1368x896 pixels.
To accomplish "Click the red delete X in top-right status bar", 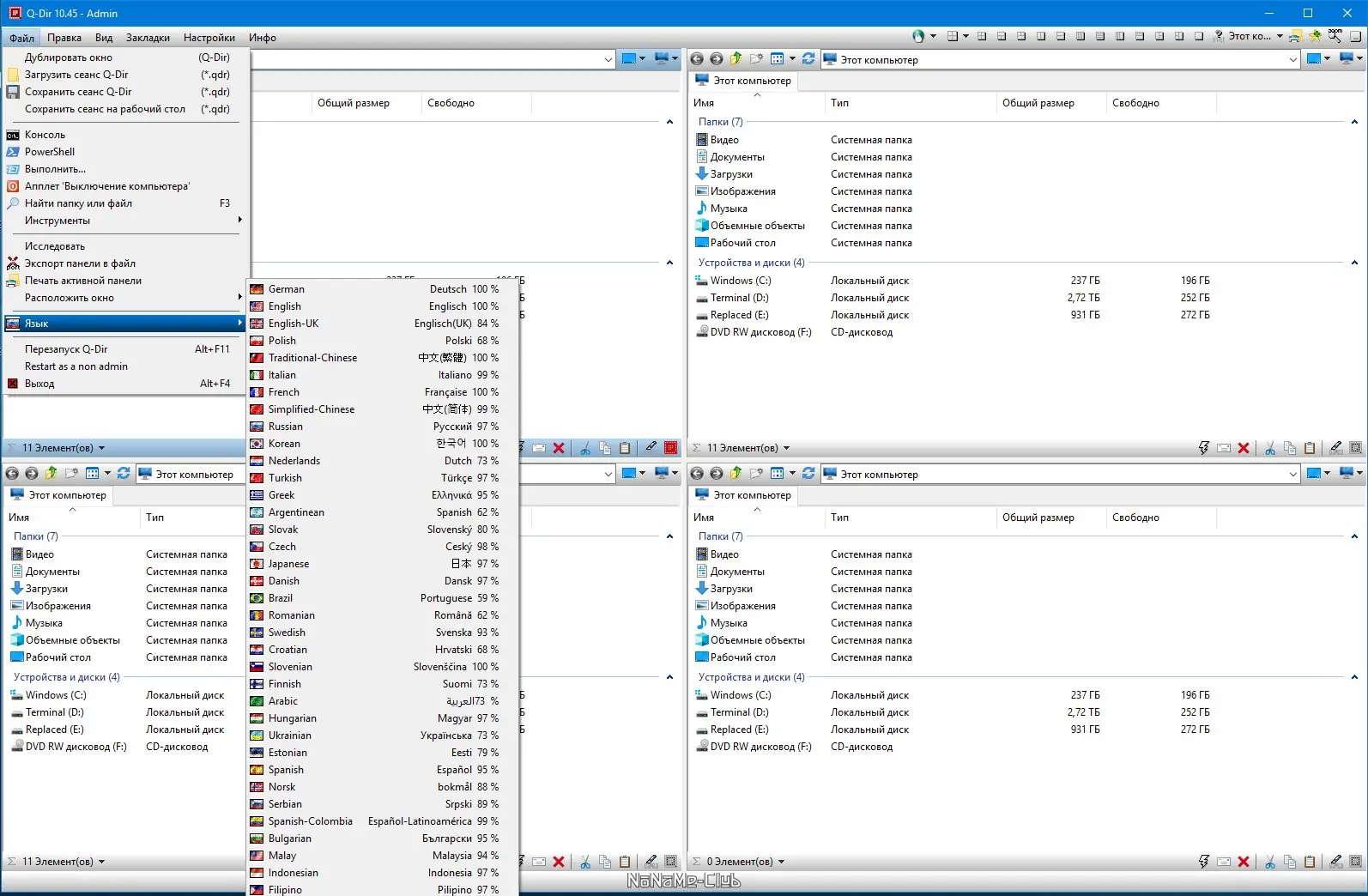I will [1244, 448].
